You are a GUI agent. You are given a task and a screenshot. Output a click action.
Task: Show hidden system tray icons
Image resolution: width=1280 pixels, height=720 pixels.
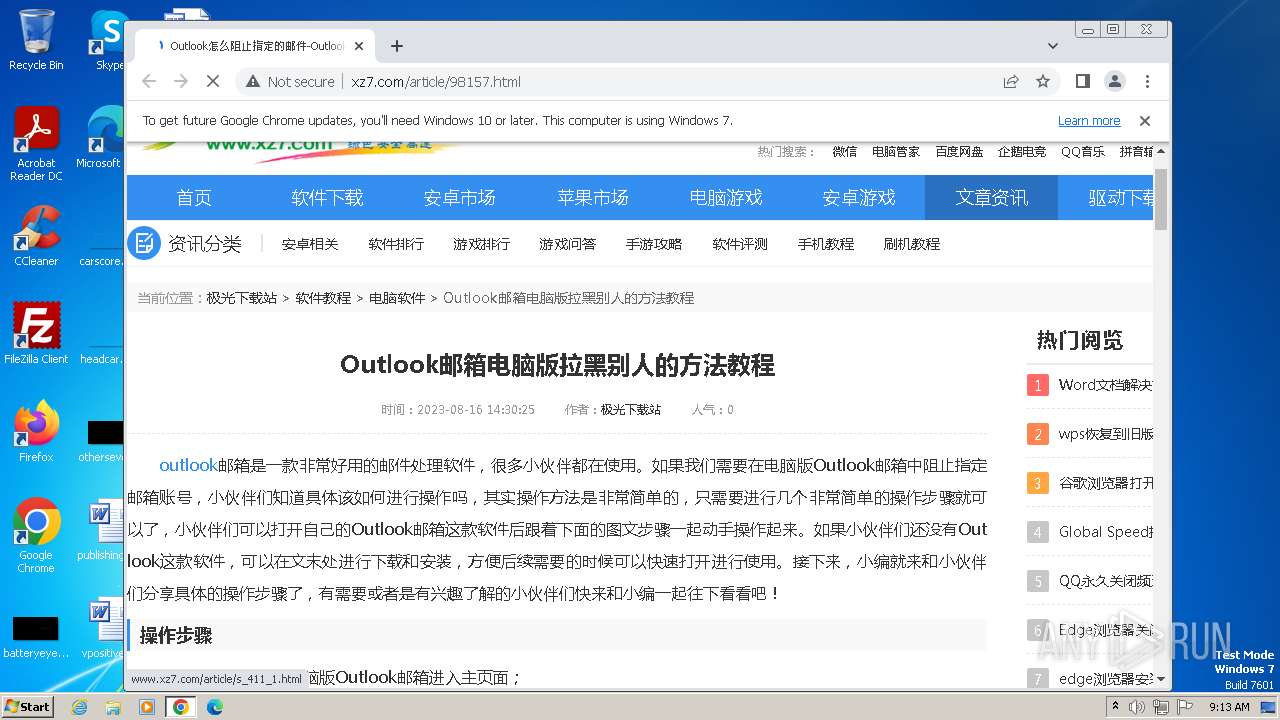click(1116, 707)
